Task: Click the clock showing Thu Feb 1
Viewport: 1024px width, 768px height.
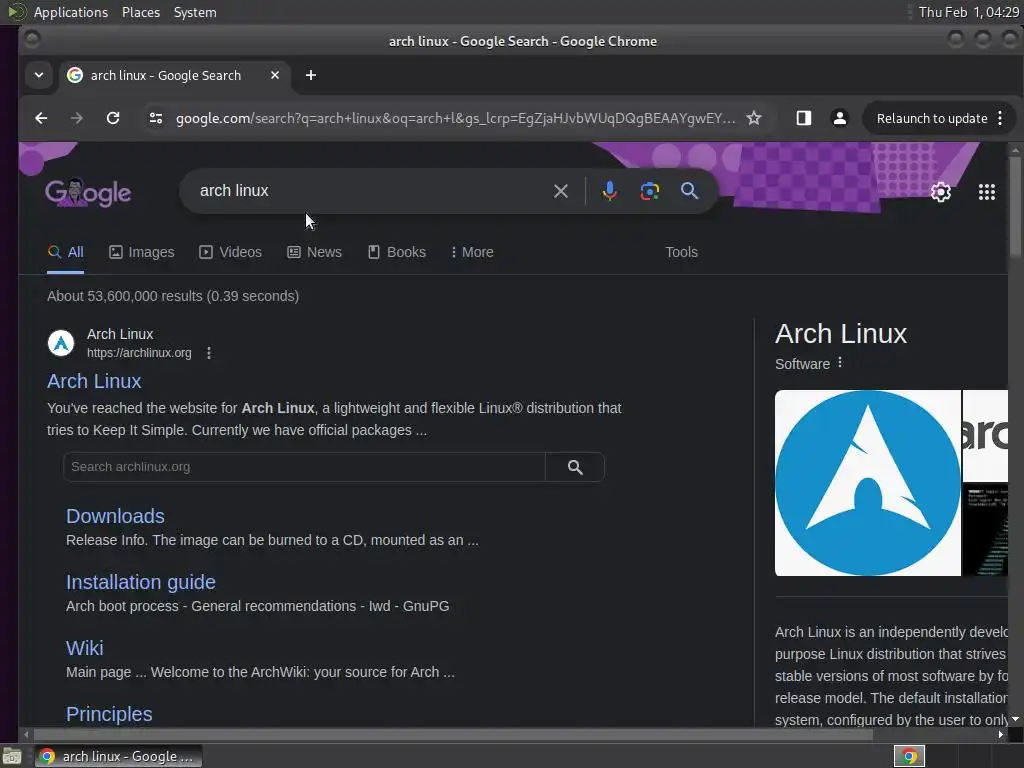Action: pos(968,12)
